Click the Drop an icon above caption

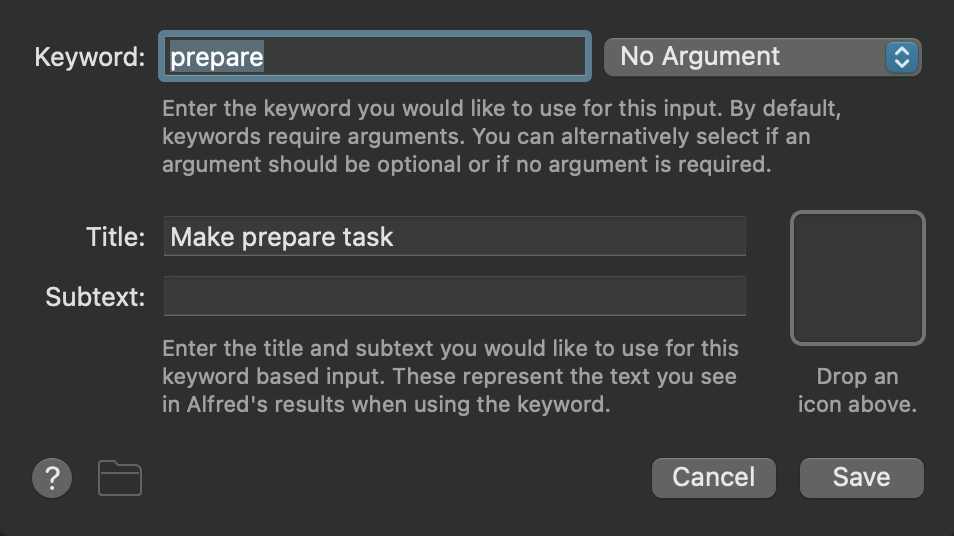tap(857, 391)
